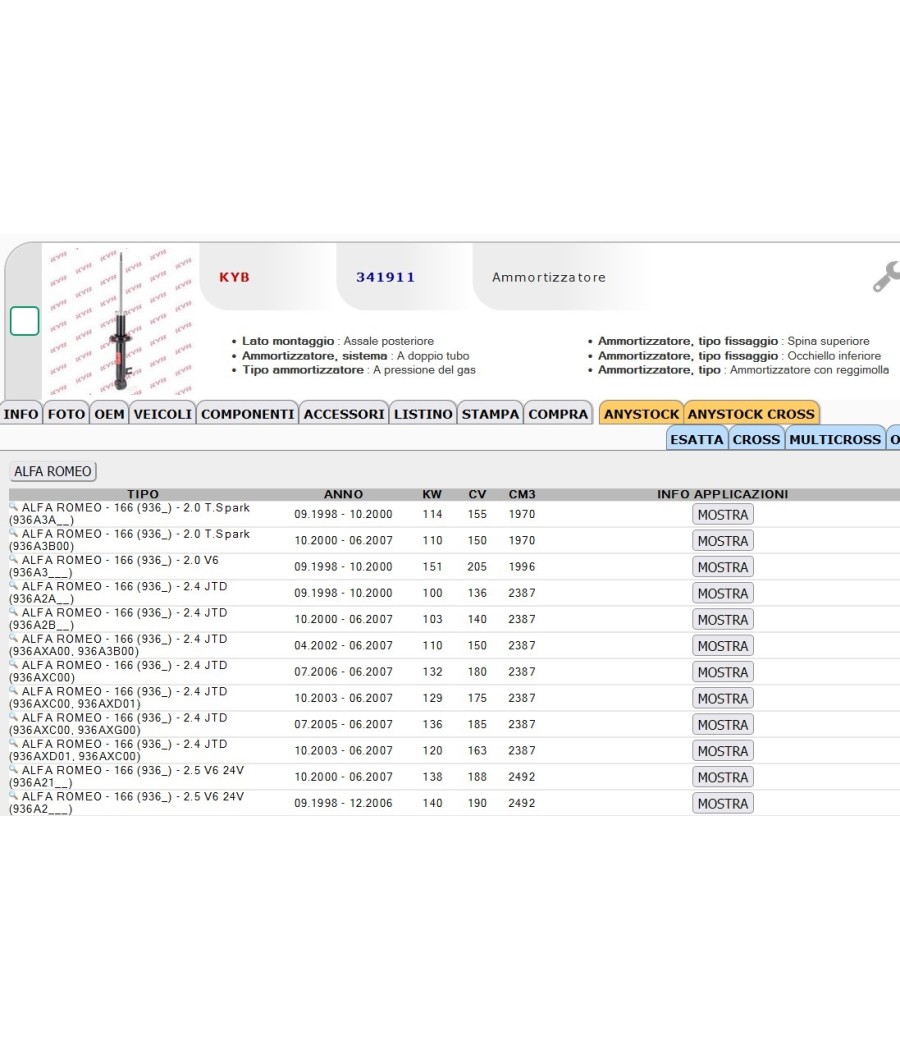Click MOSTRA for 2.4 JTD 175 CV
Screen dimensions: 900x1050
pyautogui.click(x=723, y=698)
